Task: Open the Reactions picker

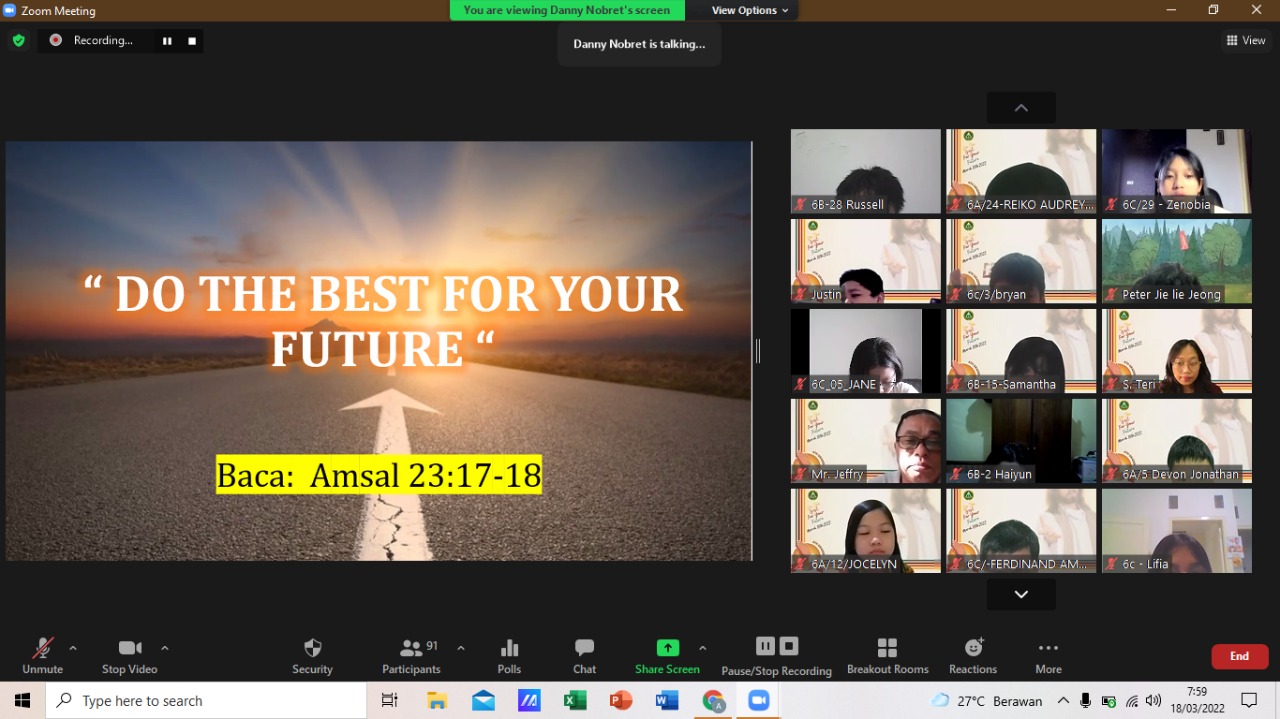Action: tap(973, 655)
